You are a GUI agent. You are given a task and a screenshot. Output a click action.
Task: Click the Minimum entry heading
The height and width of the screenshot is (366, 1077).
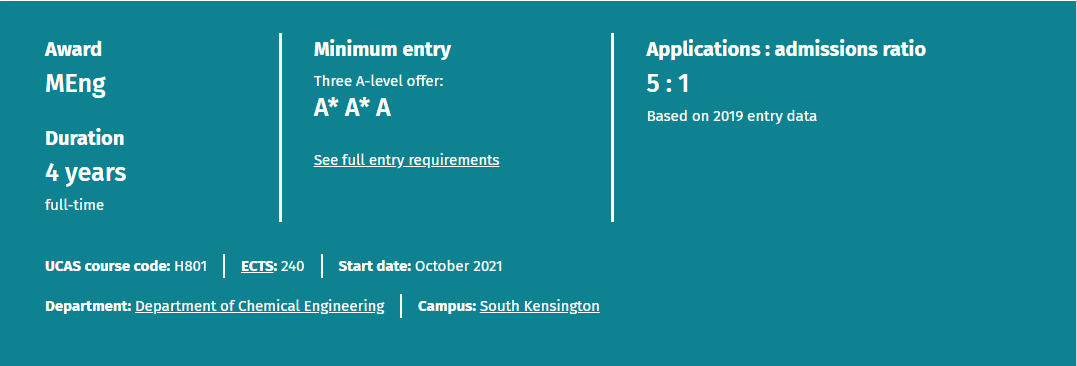coord(382,49)
